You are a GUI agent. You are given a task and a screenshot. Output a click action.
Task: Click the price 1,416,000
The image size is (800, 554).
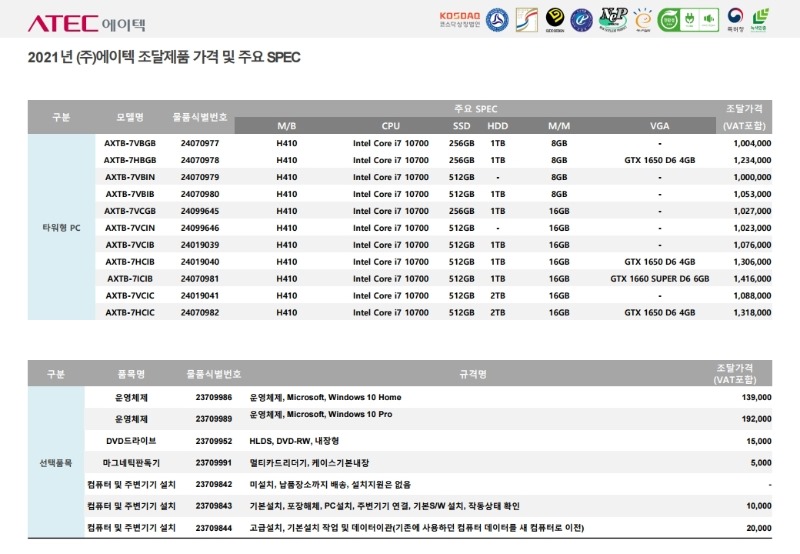(x=752, y=279)
